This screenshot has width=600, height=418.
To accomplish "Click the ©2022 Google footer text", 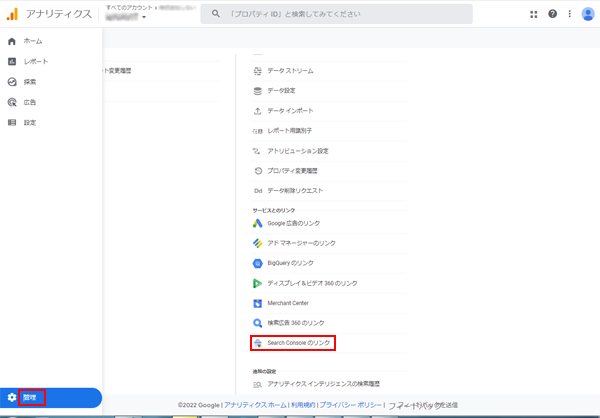I will point(199,405).
